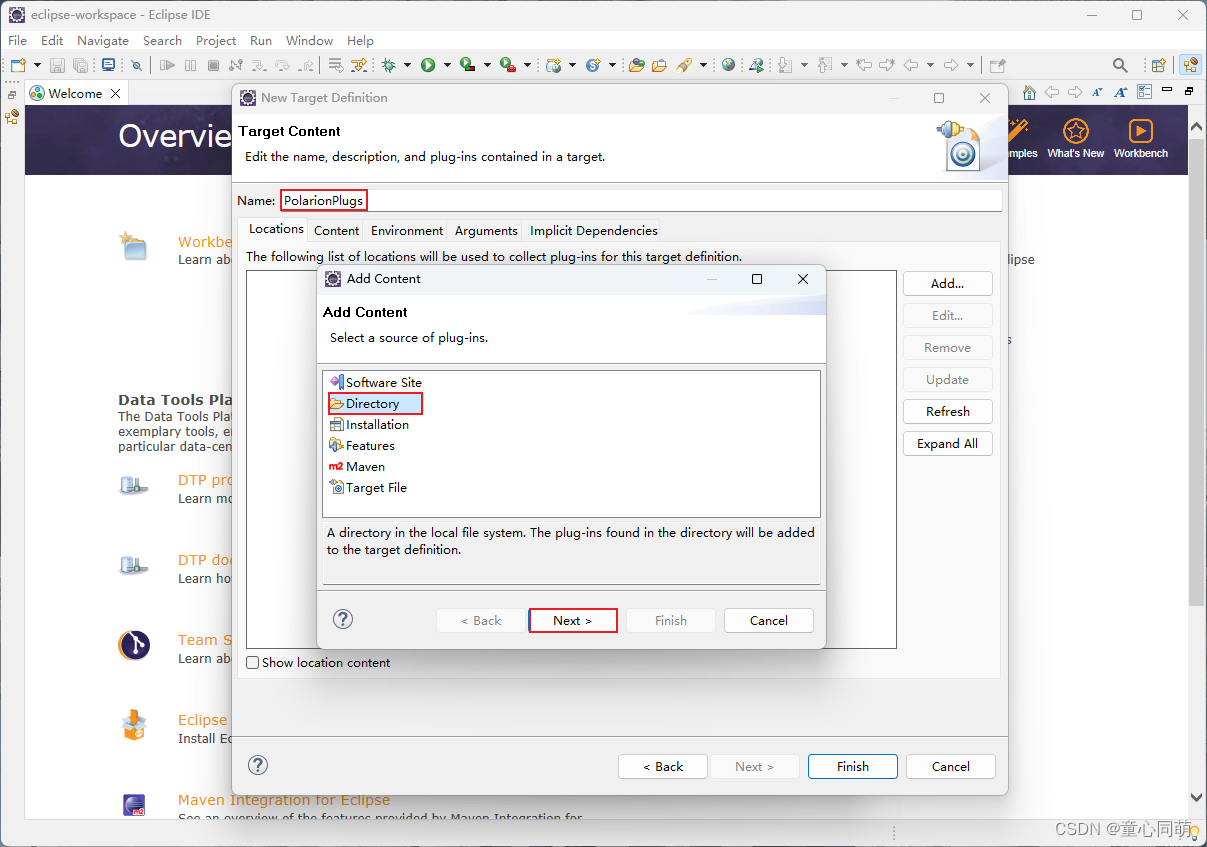Click the toolbar Search magnifier icon
The height and width of the screenshot is (847, 1207).
(1120, 65)
